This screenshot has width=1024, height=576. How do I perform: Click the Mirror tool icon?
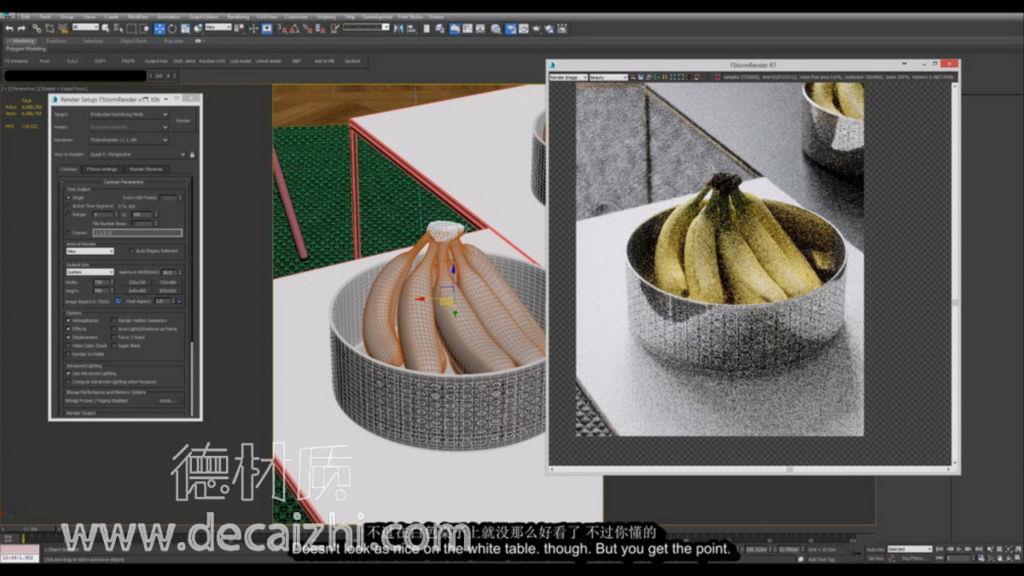tap(398, 29)
